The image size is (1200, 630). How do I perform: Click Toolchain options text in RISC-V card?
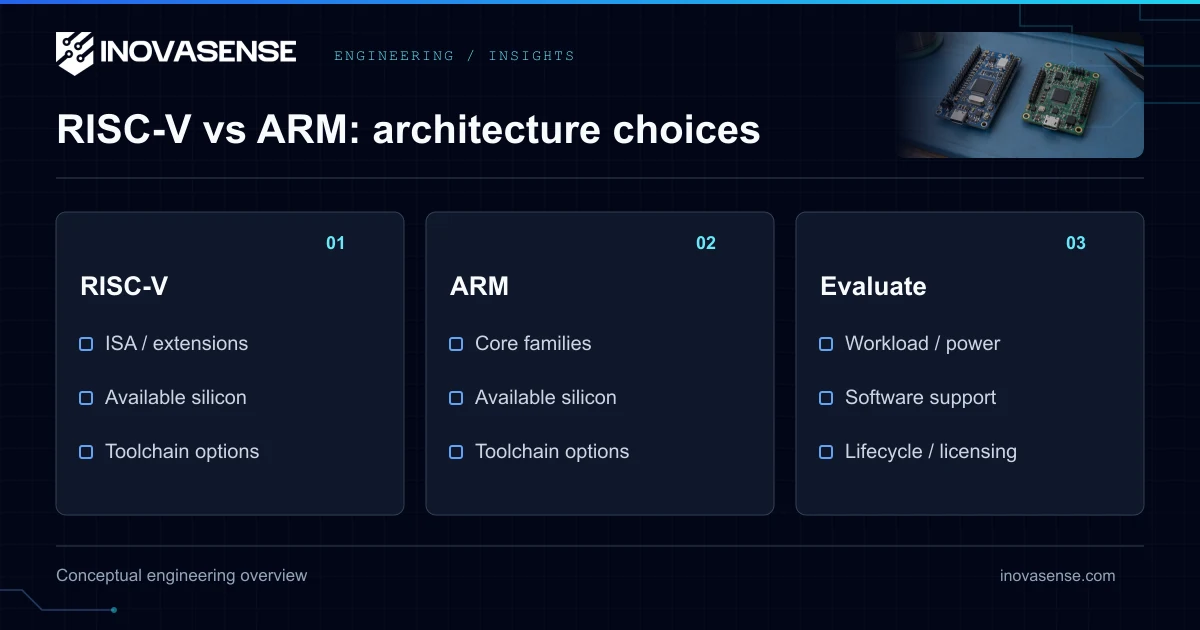coord(182,451)
